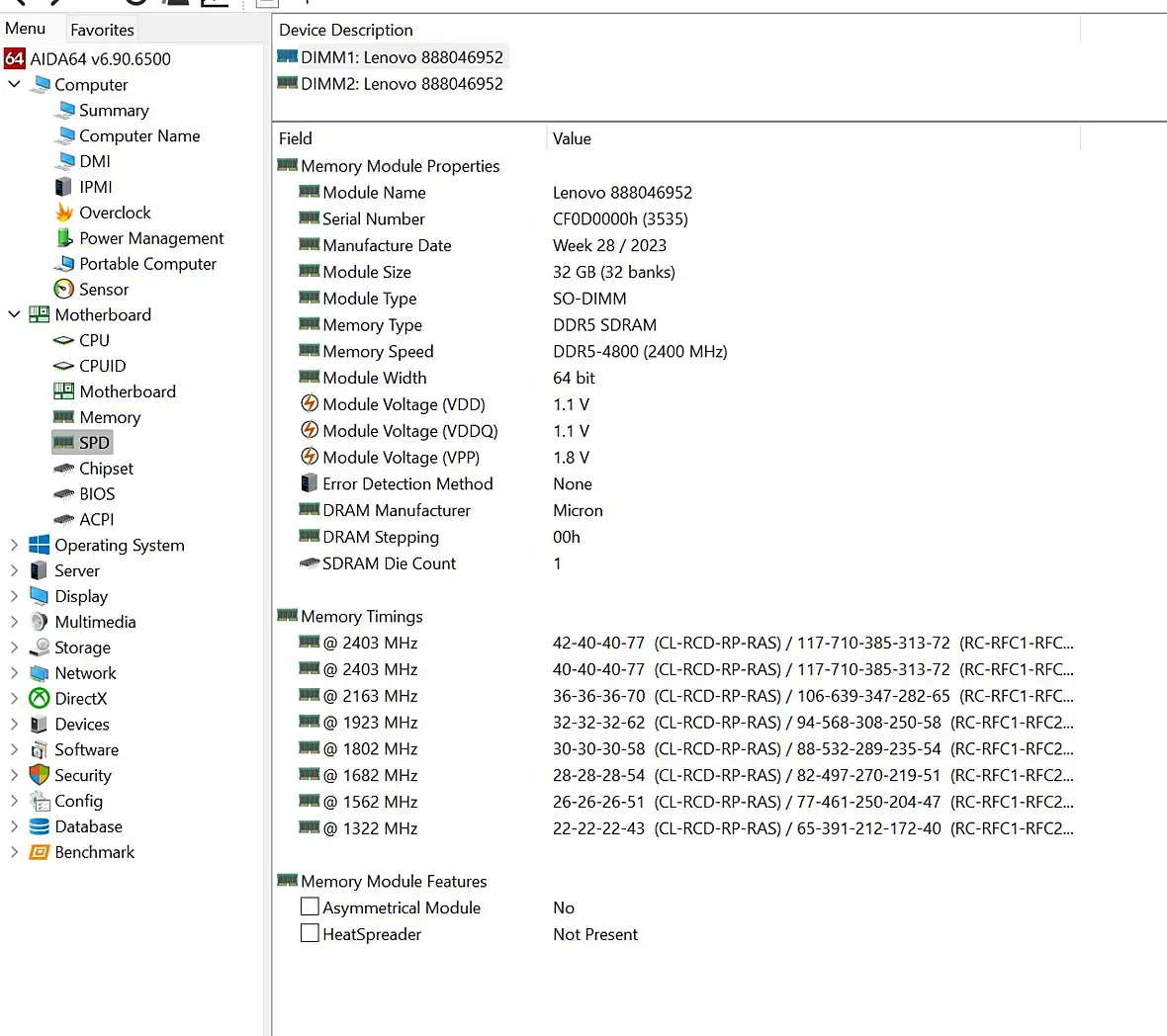
Task: Select the SPD memory icon
Action: (64, 443)
